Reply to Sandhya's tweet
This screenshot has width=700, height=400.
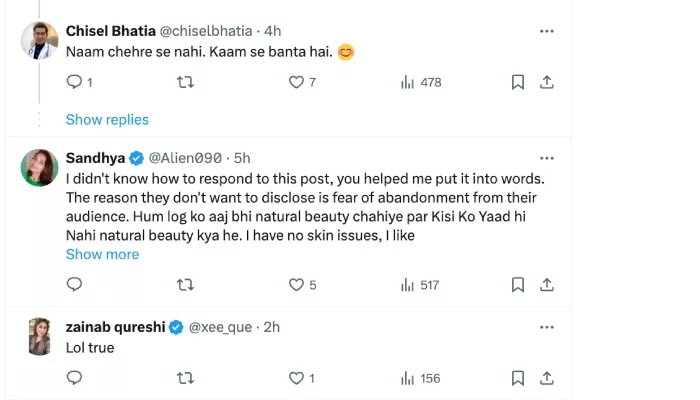click(74, 285)
